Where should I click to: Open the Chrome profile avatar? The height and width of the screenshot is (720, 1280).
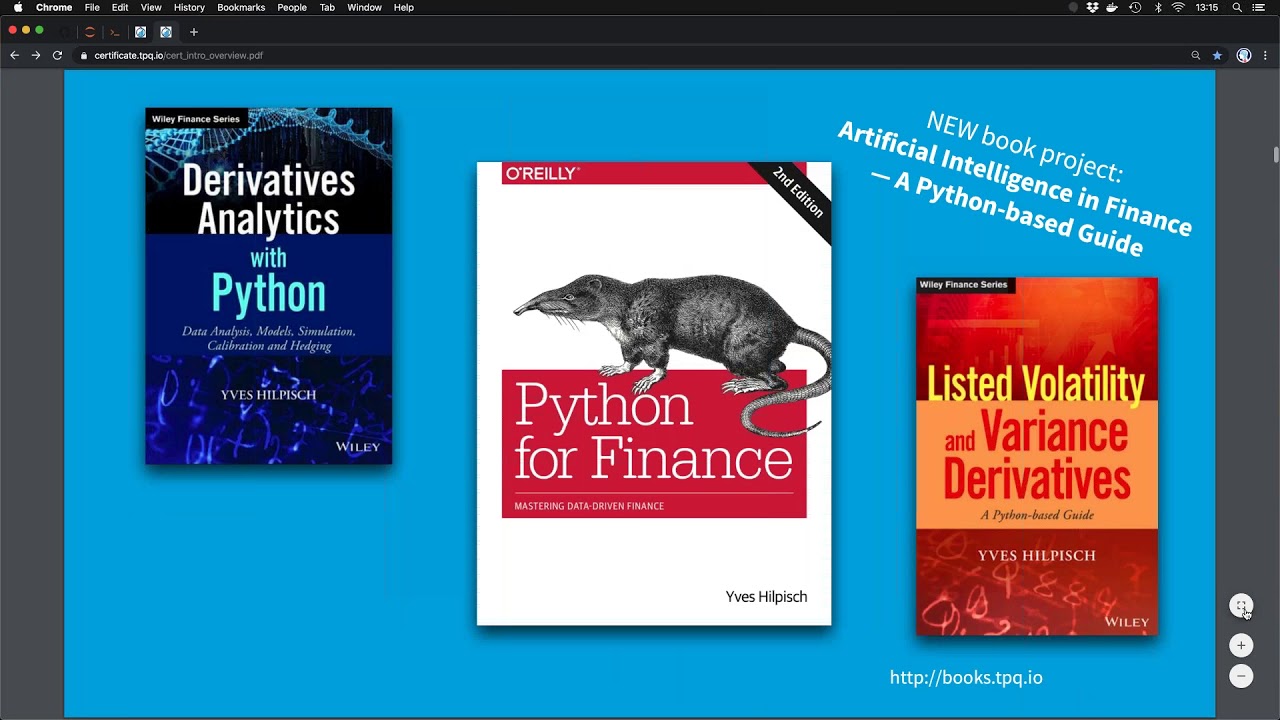1243,56
